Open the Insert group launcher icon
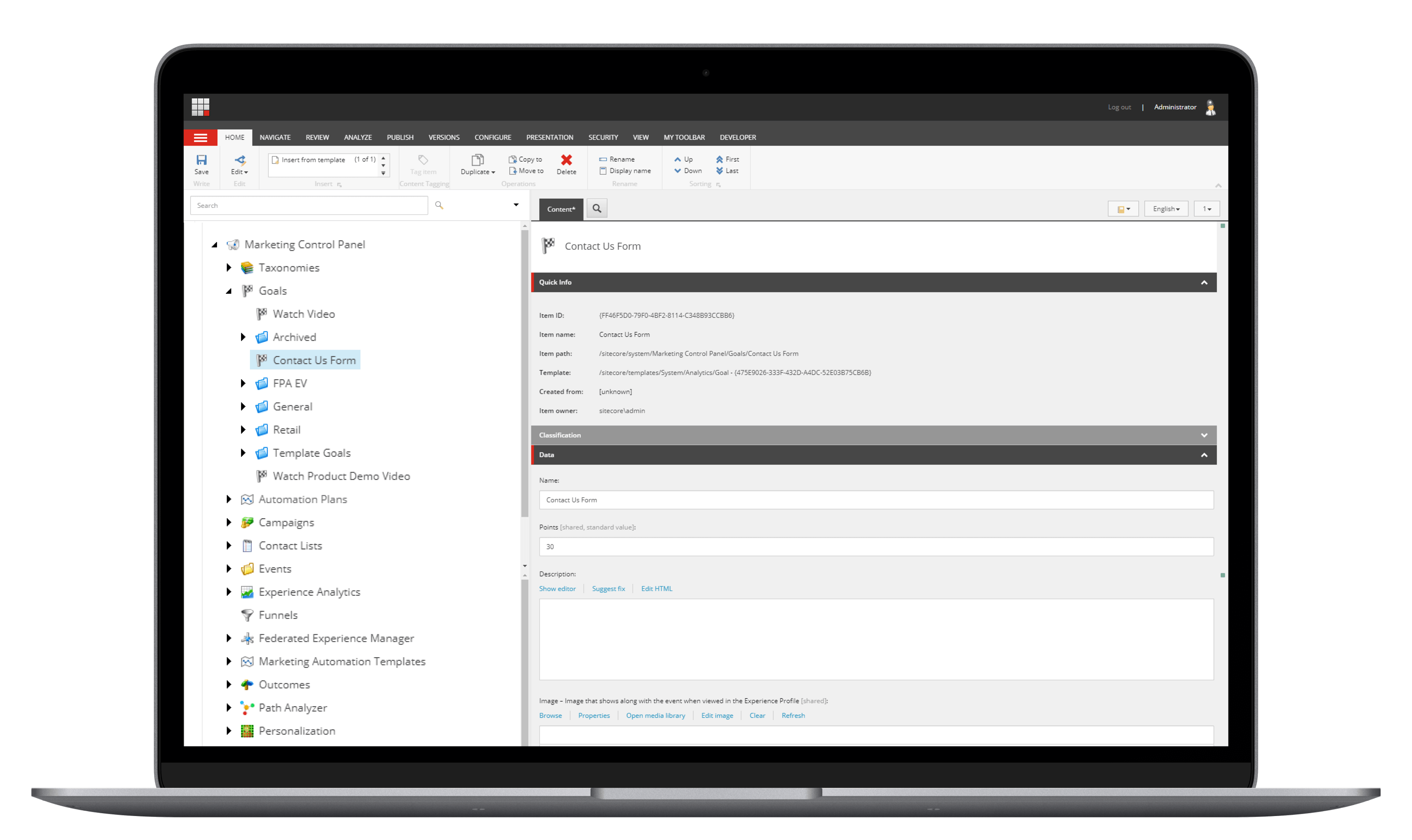1412x840 pixels. (339, 185)
